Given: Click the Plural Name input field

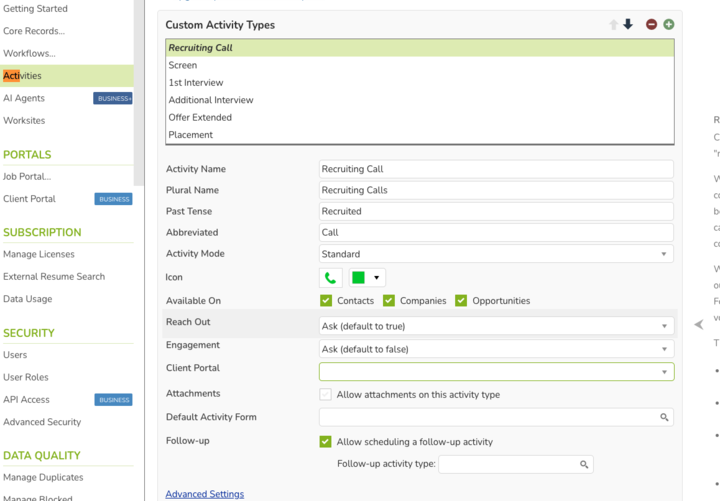Looking at the screenshot, I should click(x=496, y=190).
